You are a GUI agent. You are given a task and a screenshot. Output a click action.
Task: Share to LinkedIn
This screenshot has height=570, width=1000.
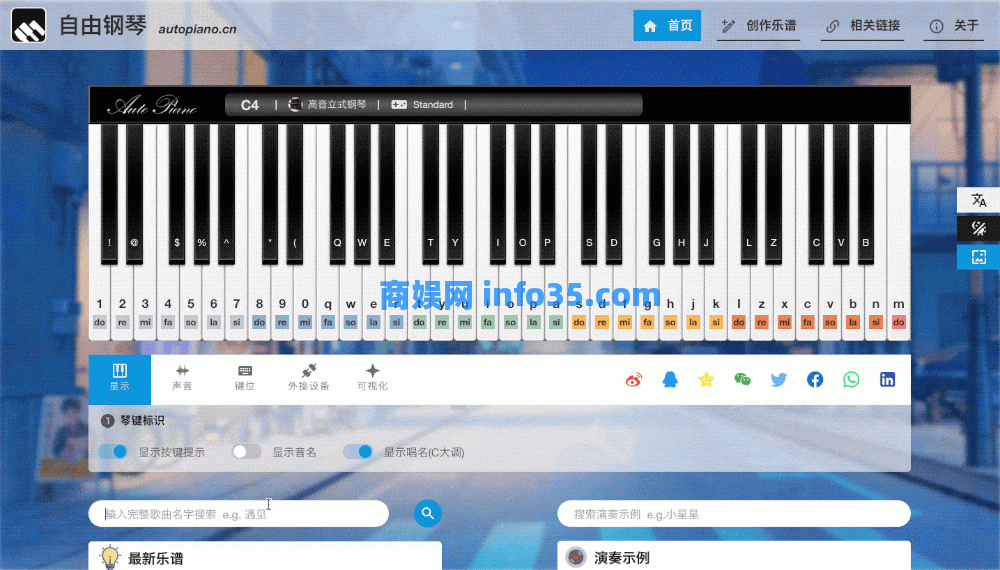[887, 380]
